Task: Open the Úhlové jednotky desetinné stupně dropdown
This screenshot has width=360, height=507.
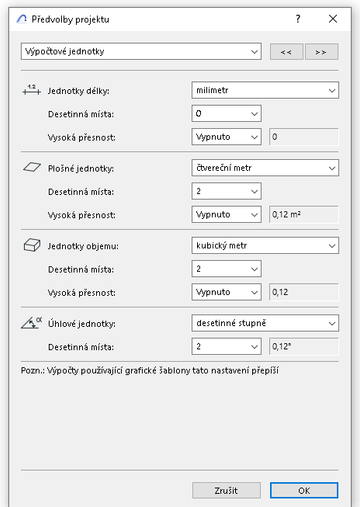Action: pos(265,323)
